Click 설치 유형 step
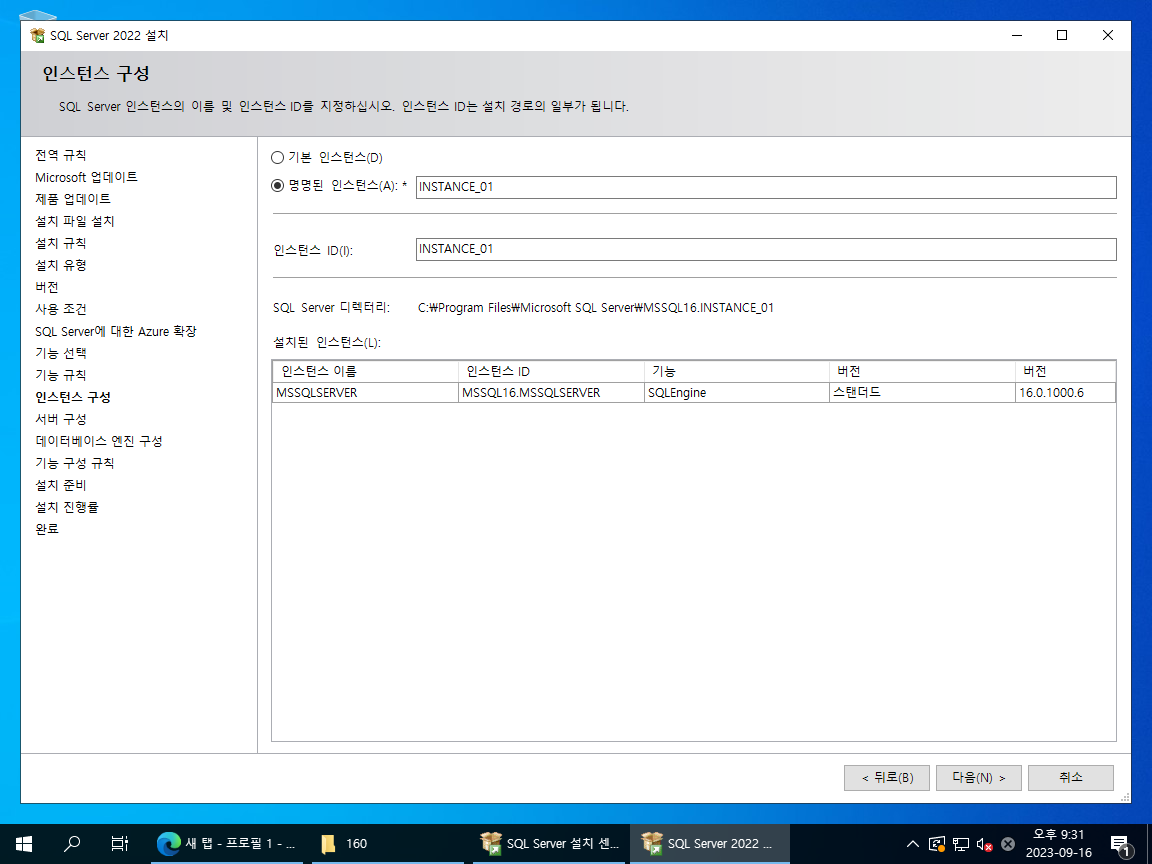 pos(61,265)
